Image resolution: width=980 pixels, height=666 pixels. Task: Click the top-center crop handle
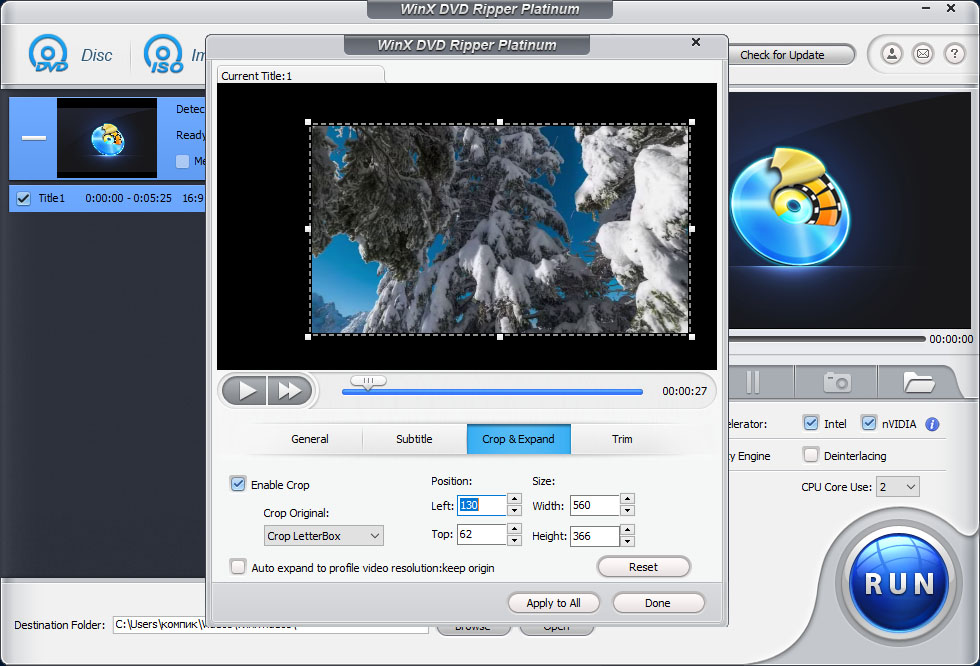click(499, 122)
